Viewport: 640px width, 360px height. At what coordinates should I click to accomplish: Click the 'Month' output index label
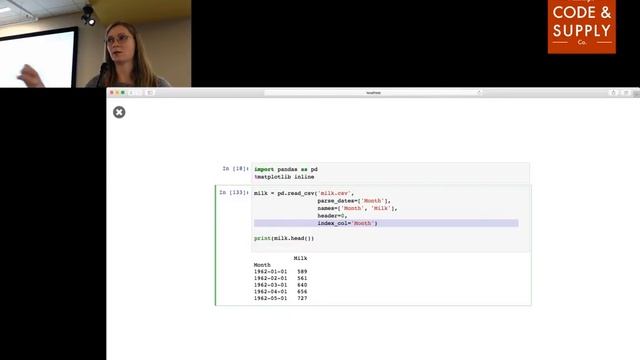(x=262, y=265)
